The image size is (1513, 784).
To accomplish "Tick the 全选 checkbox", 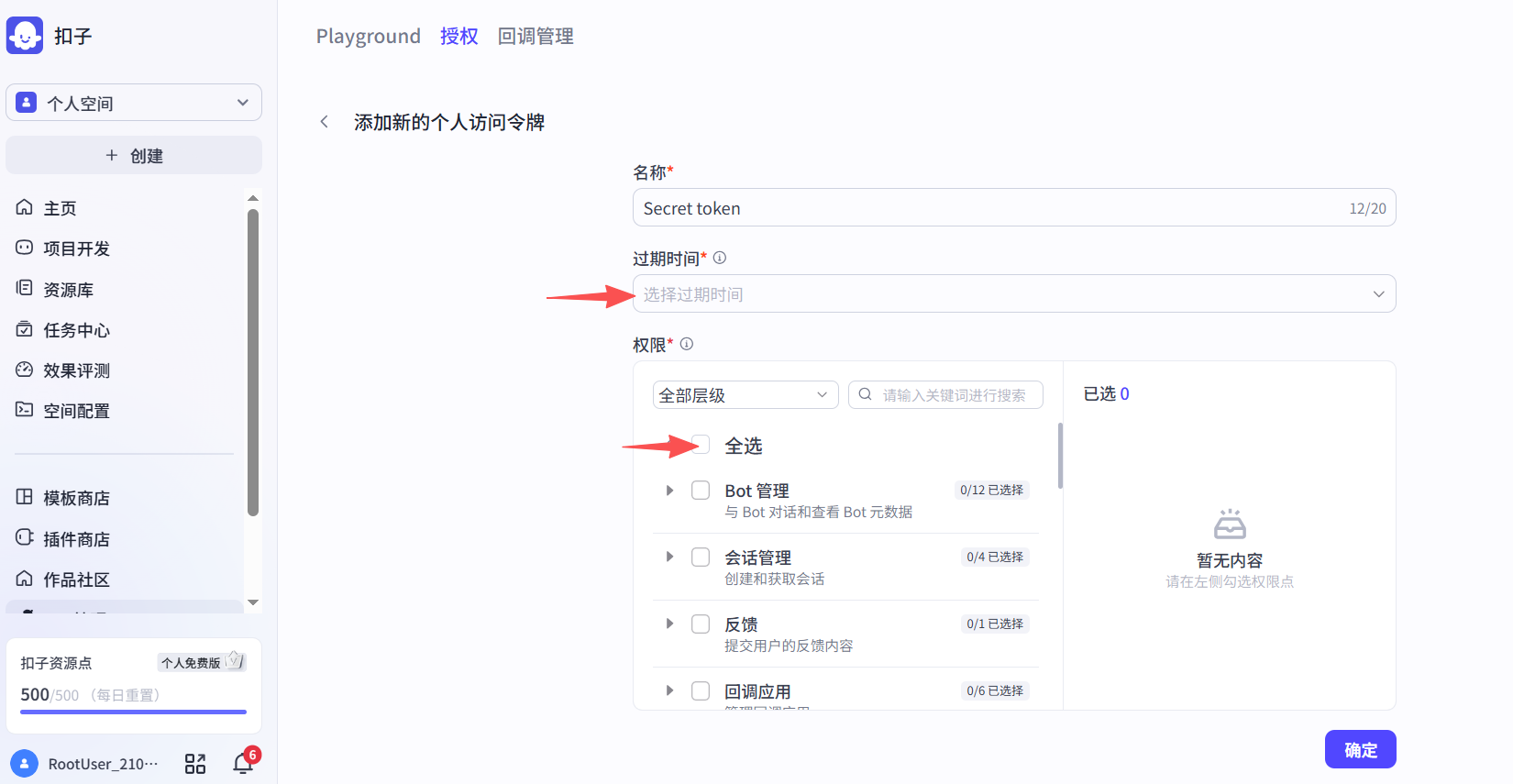I will point(701,446).
